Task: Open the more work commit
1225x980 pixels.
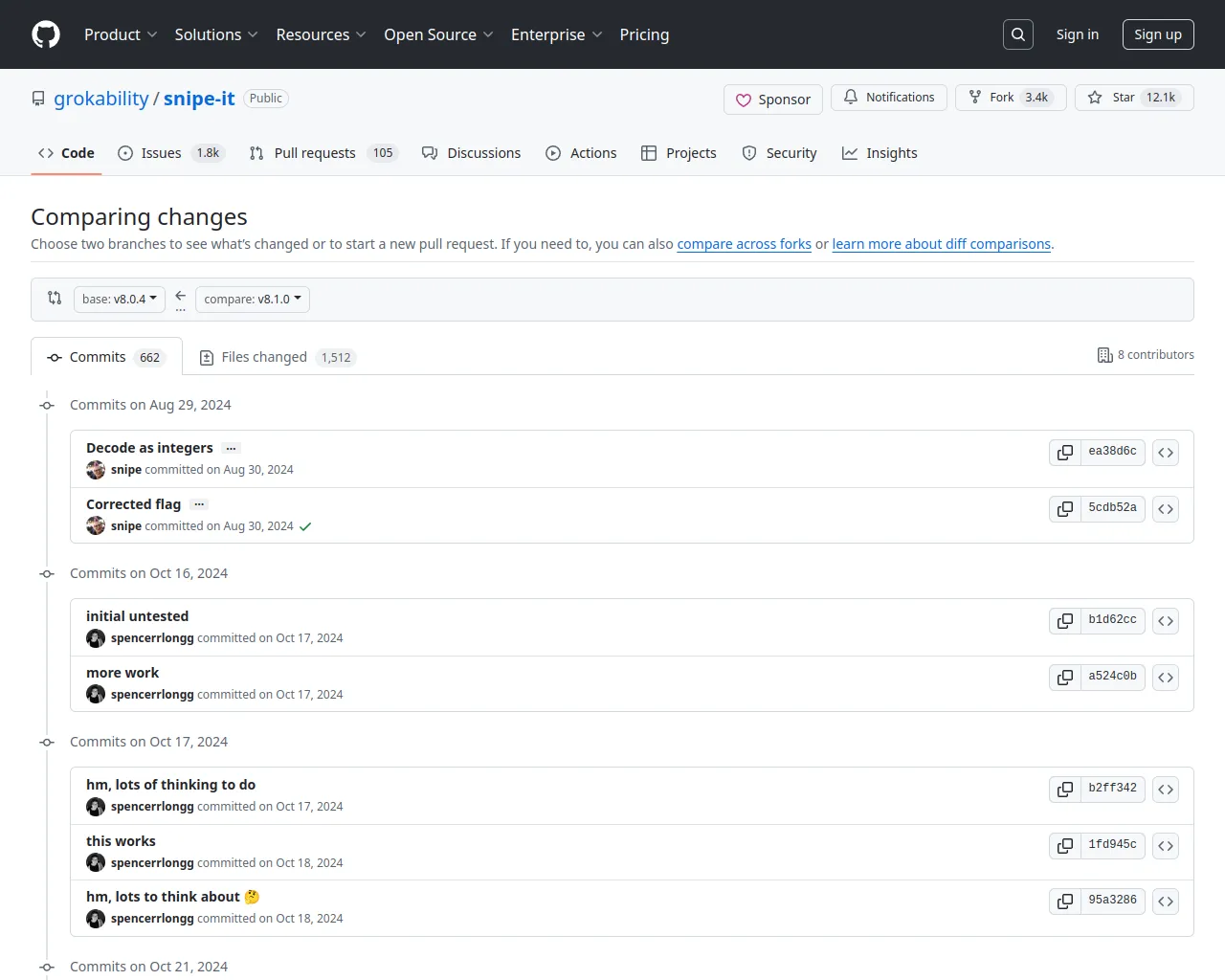Action: [122, 673]
